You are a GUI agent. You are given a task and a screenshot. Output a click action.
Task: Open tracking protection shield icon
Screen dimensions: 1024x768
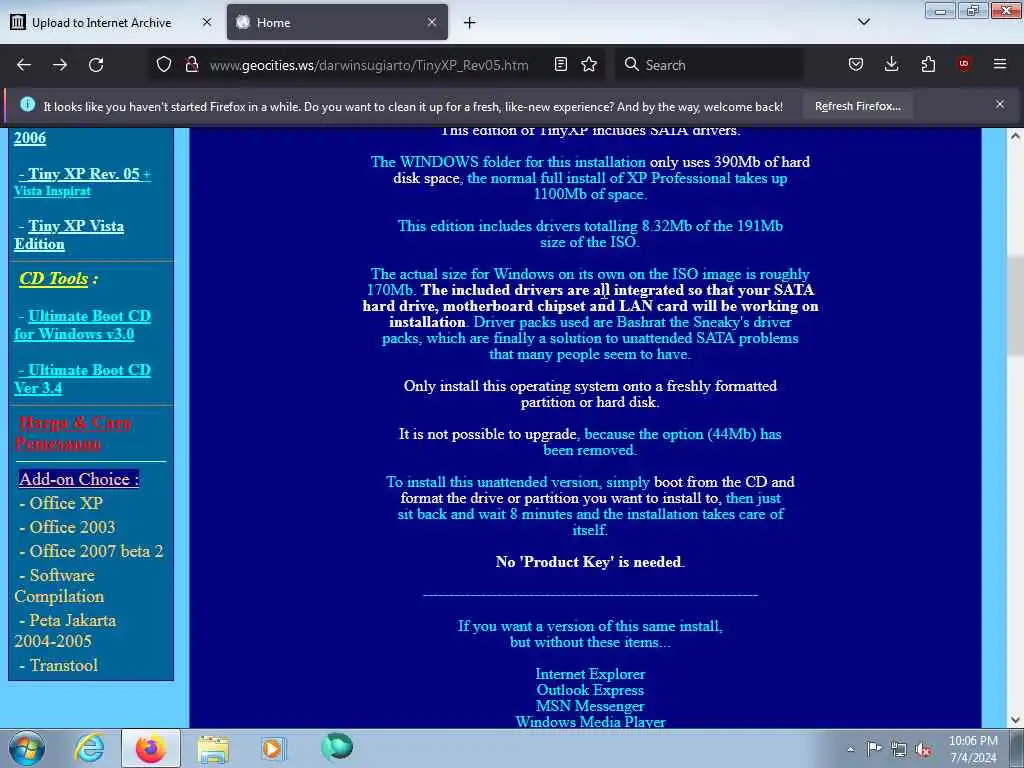(164, 65)
